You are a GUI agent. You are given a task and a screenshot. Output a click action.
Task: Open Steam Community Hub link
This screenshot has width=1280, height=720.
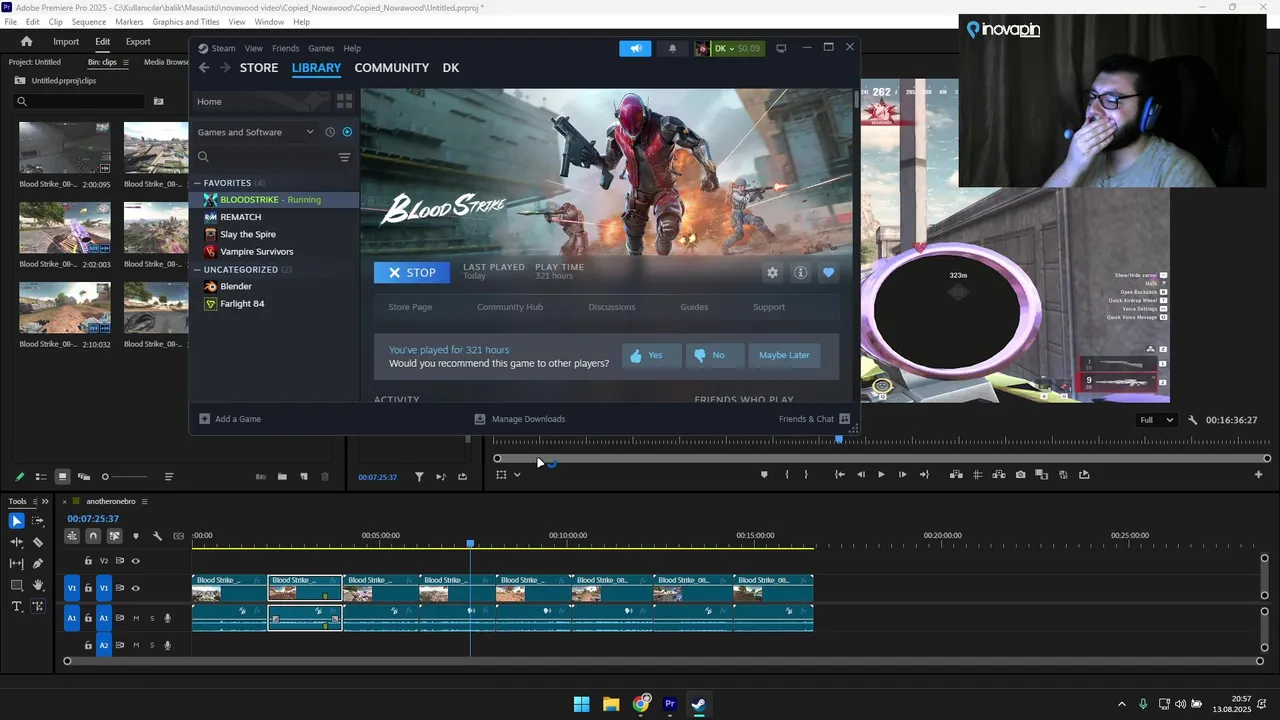(510, 307)
